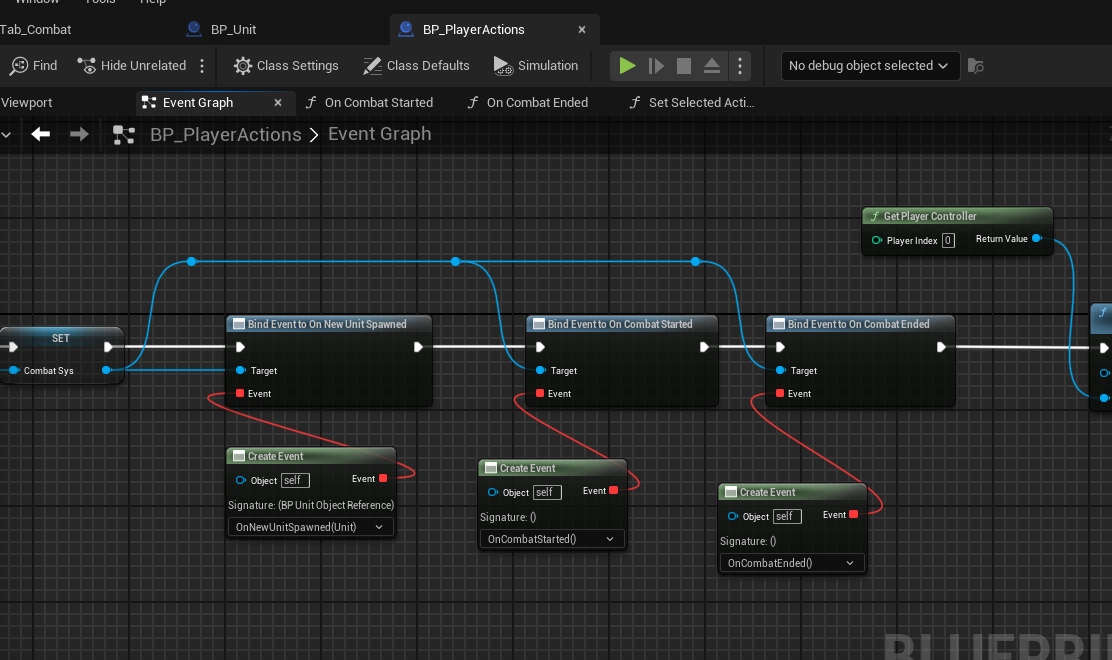Viewport: 1112px width, 660px height.
Task: Click the Object self field on OnNewUnitSpawned Create Event
Action: point(295,481)
